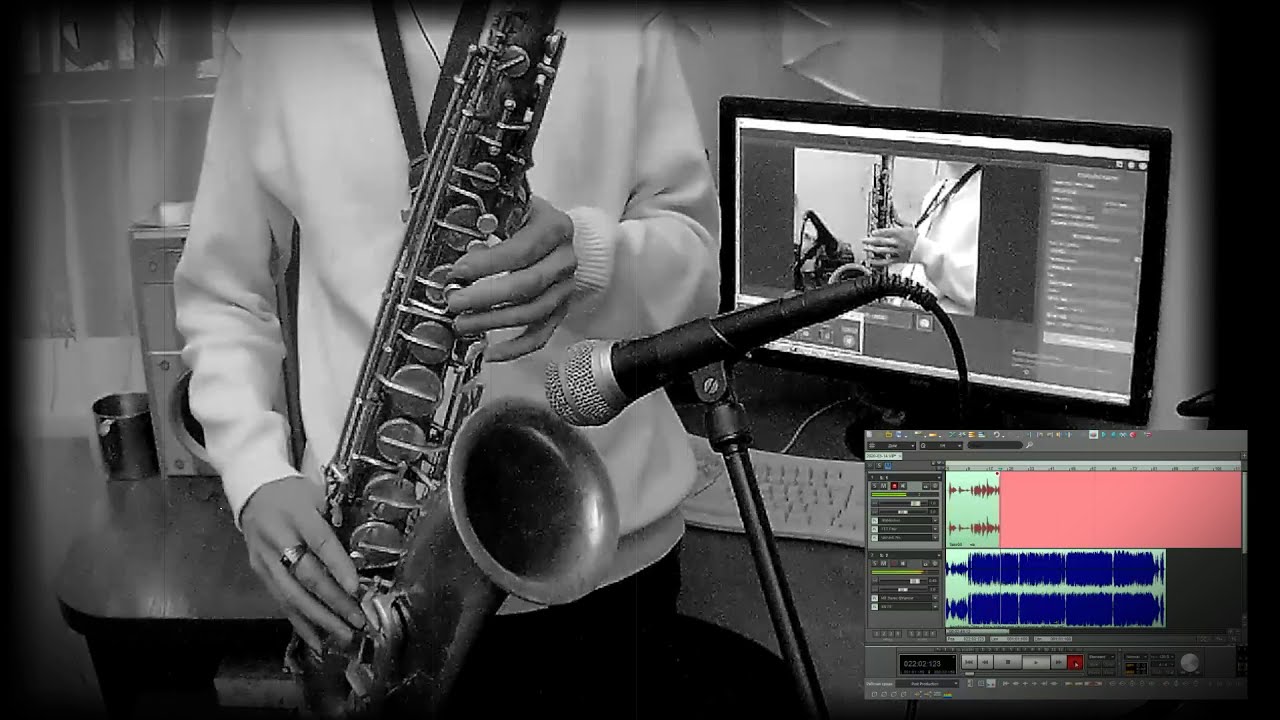Screen dimensions: 1280x720
Task: Solo track 2
Action: (874, 563)
